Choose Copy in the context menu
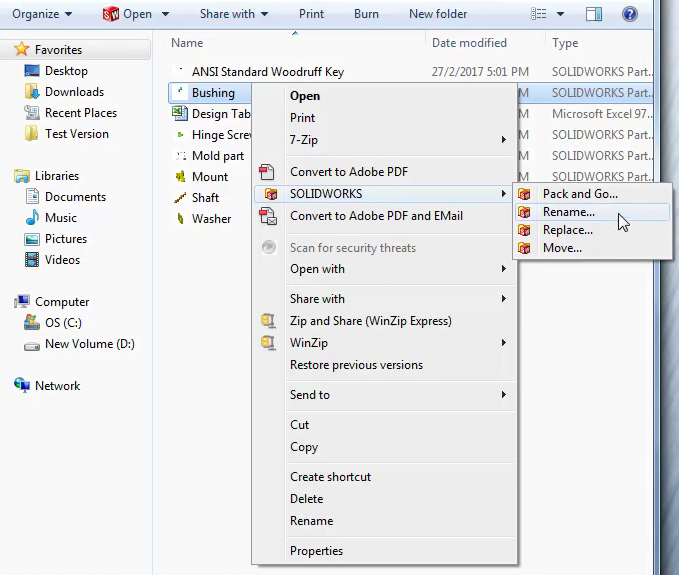The height and width of the screenshot is (575, 679). click(304, 447)
